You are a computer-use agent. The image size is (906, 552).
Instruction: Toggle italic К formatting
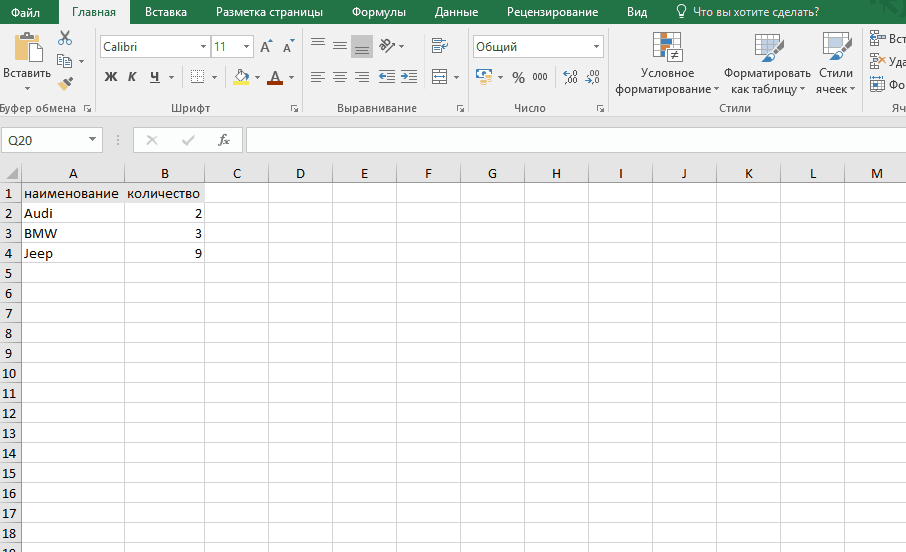click(132, 77)
